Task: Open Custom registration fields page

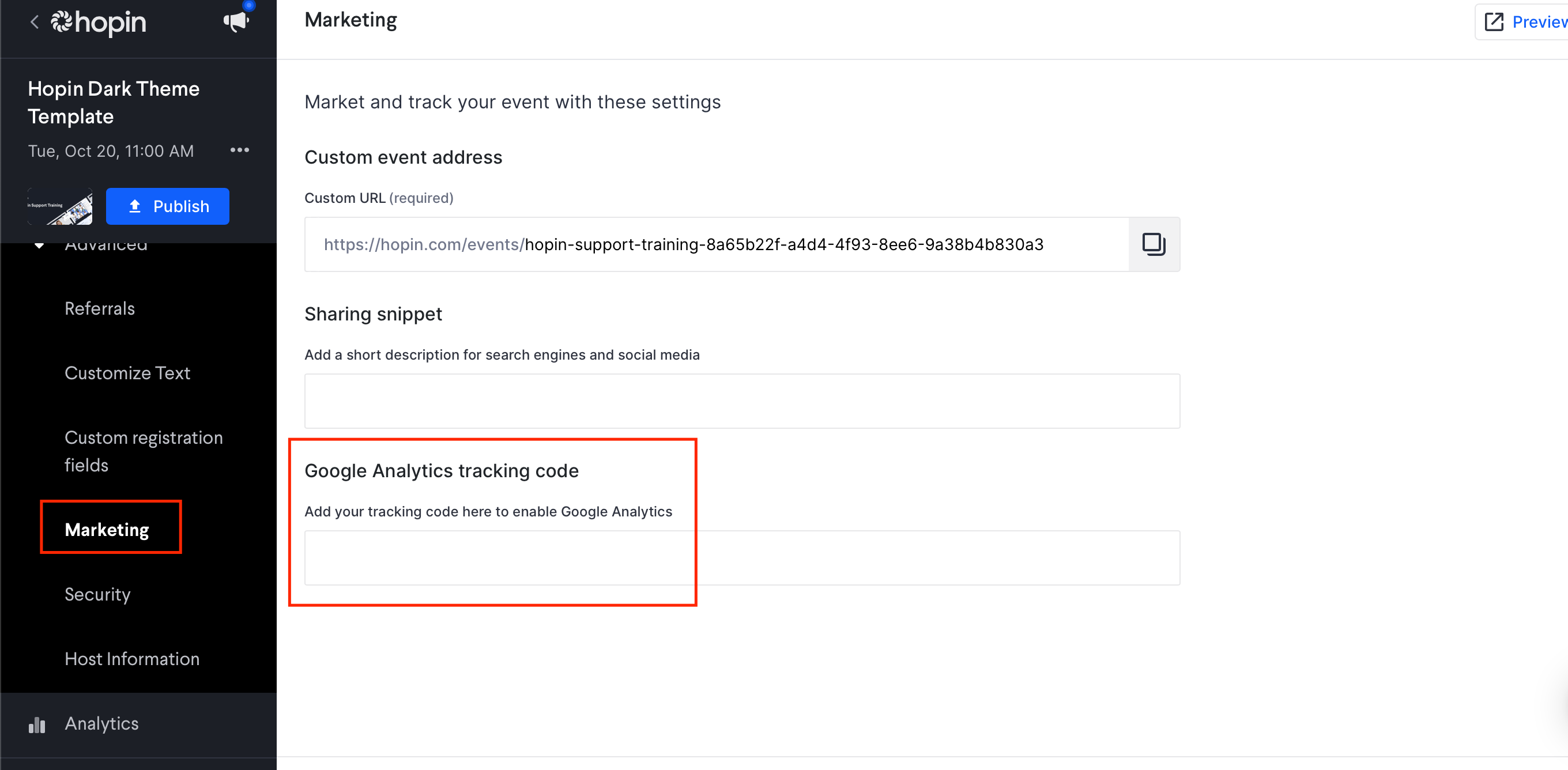Action: tap(144, 452)
